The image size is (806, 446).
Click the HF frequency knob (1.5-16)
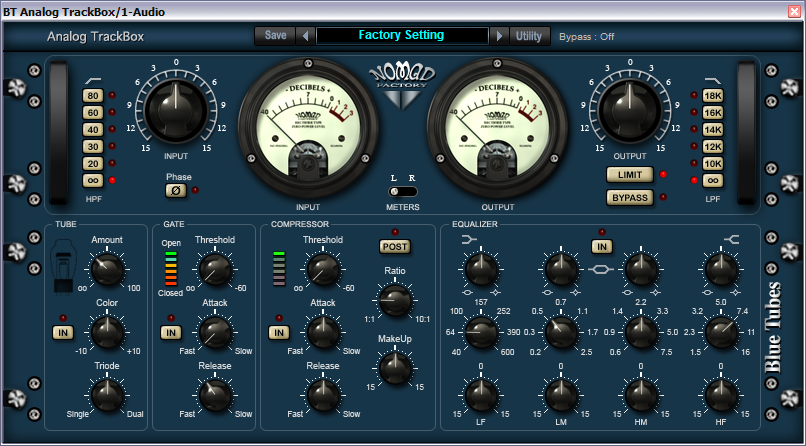tap(721, 332)
